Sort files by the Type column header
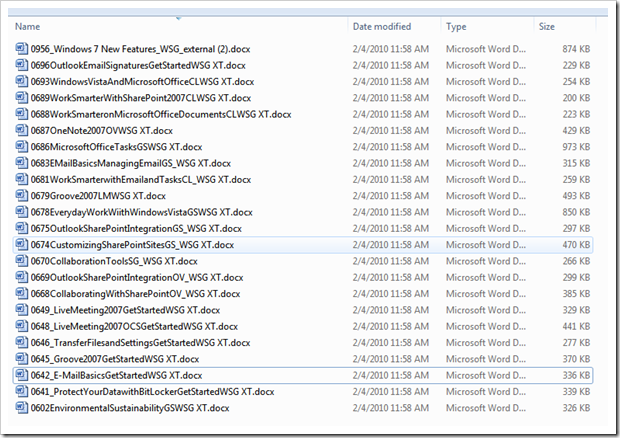This screenshot has height=438, width=620. click(x=456, y=26)
